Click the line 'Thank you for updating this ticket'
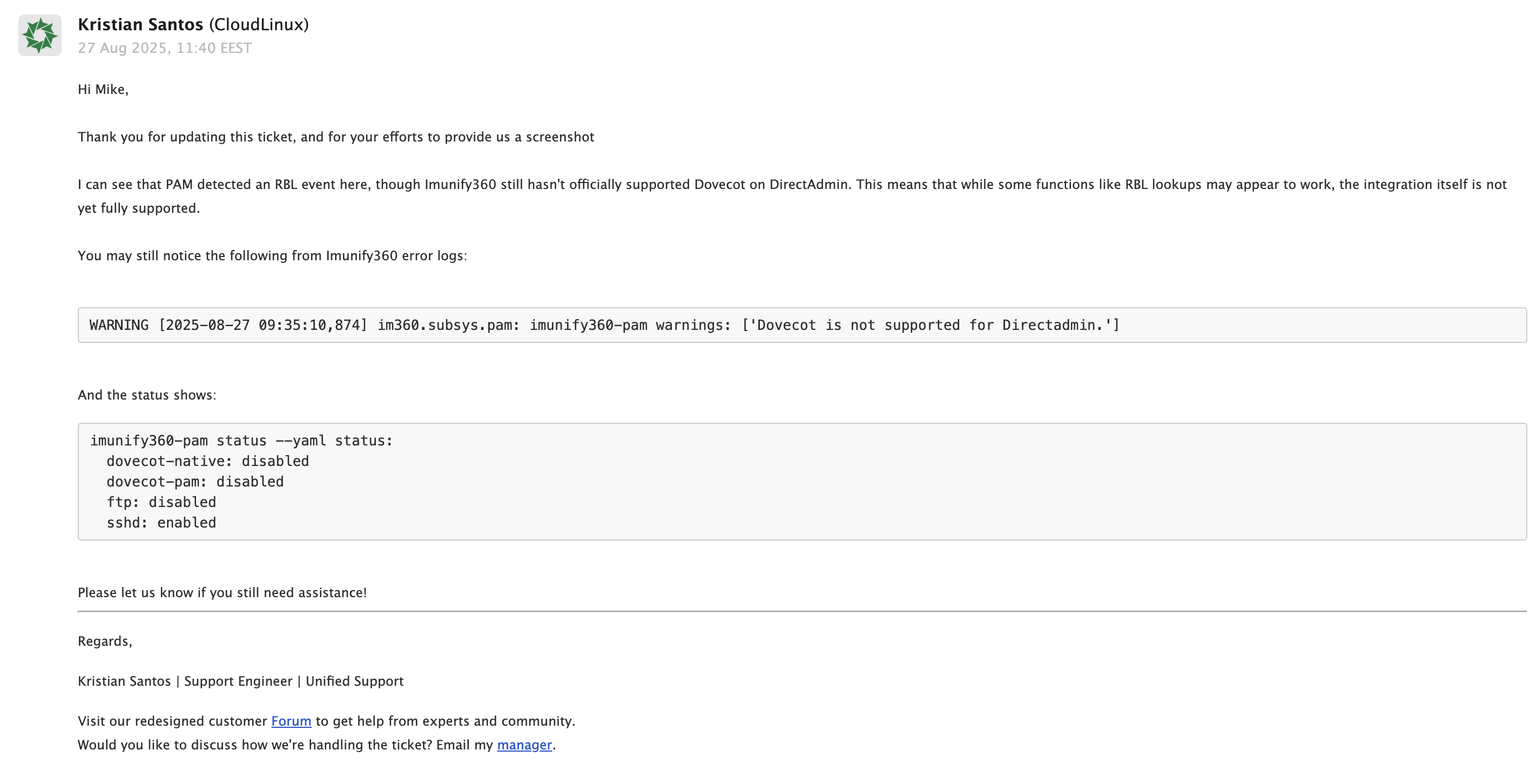 tap(336, 137)
